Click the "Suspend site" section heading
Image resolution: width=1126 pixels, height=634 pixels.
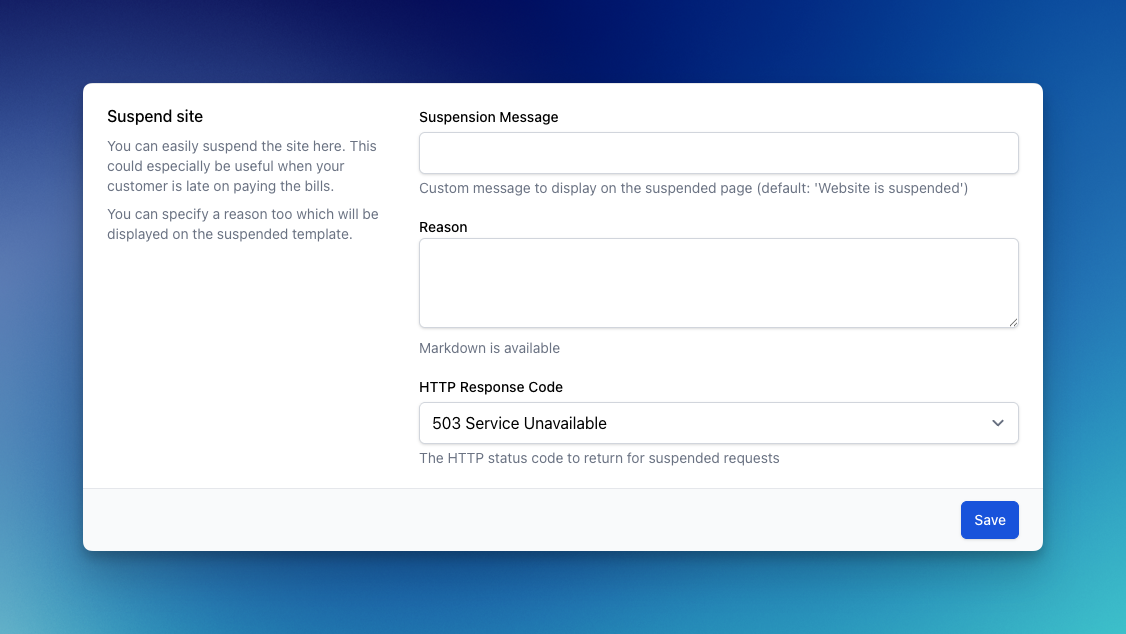click(x=155, y=117)
